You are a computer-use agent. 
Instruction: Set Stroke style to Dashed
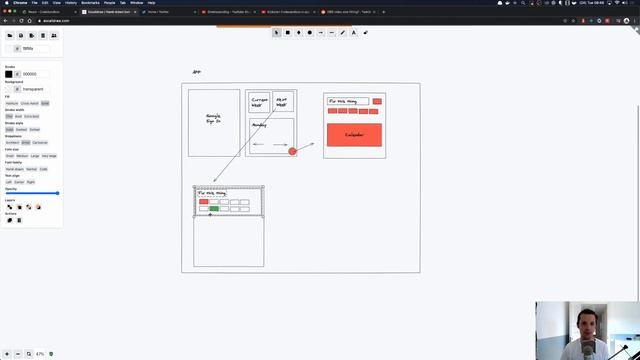coord(21,129)
